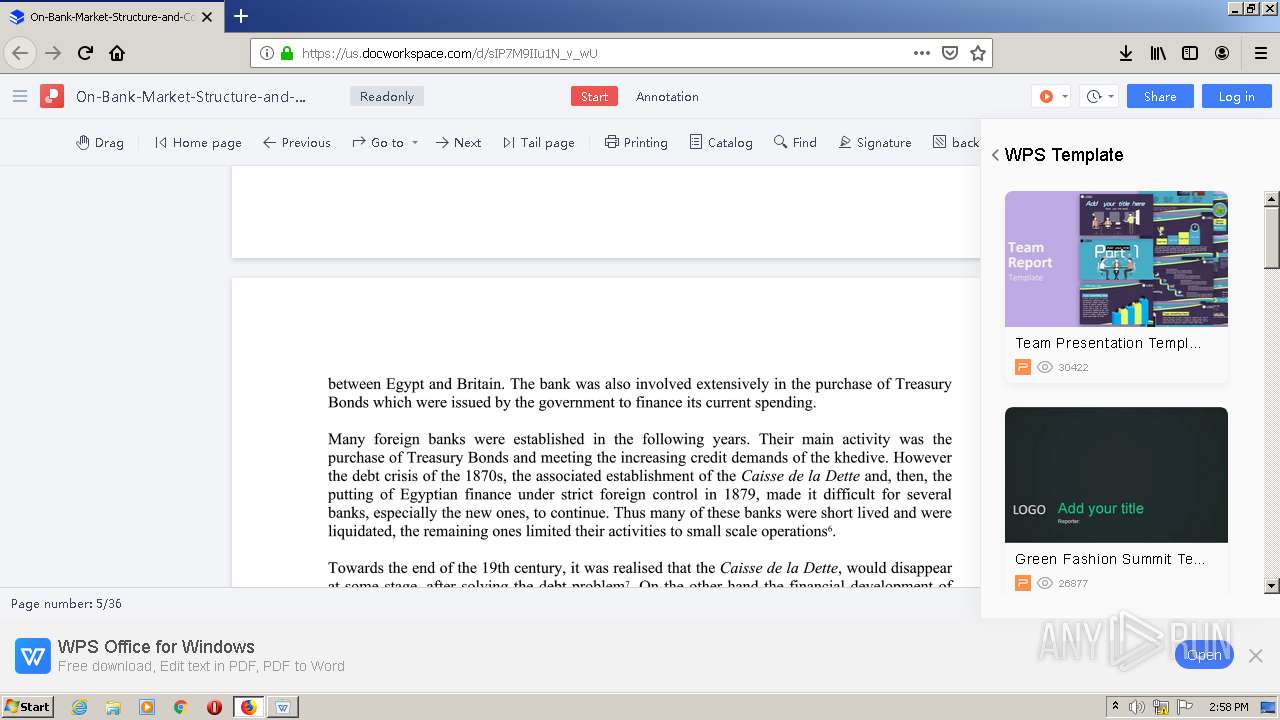Click the red WPS PDF logo icon
The width and height of the screenshot is (1280, 720).
point(52,96)
